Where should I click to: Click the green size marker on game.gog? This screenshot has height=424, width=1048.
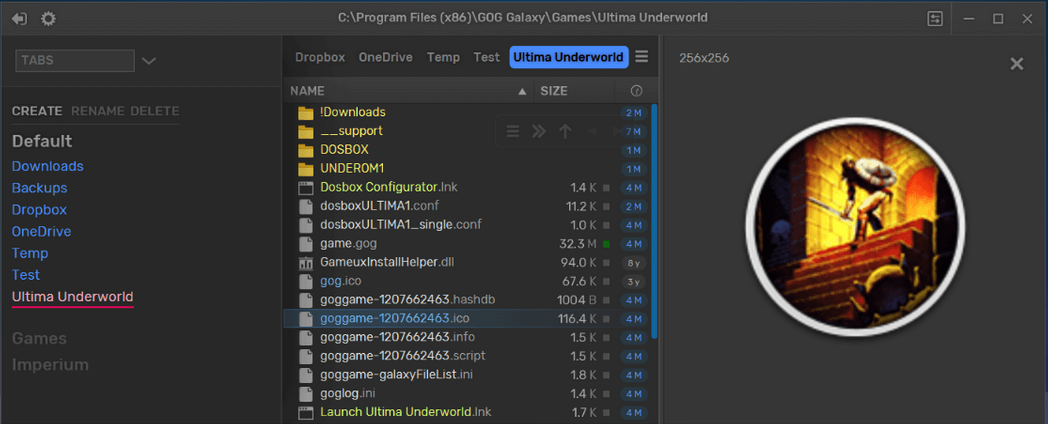point(606,244)
